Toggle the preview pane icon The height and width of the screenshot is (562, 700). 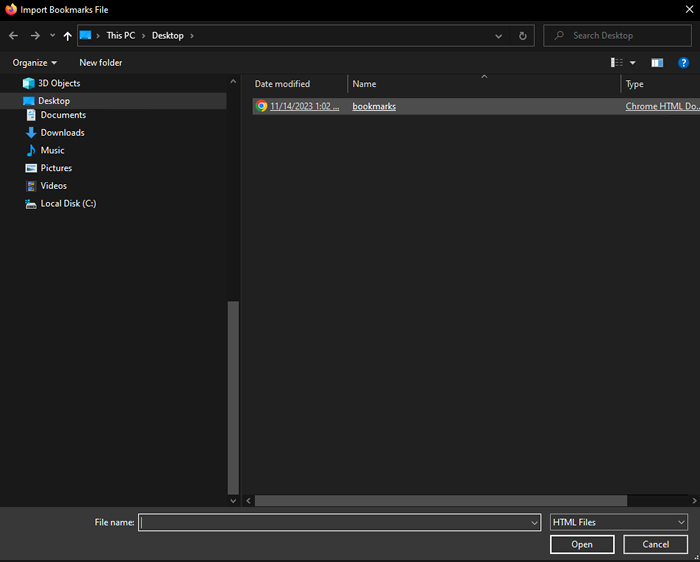[657, 62]
